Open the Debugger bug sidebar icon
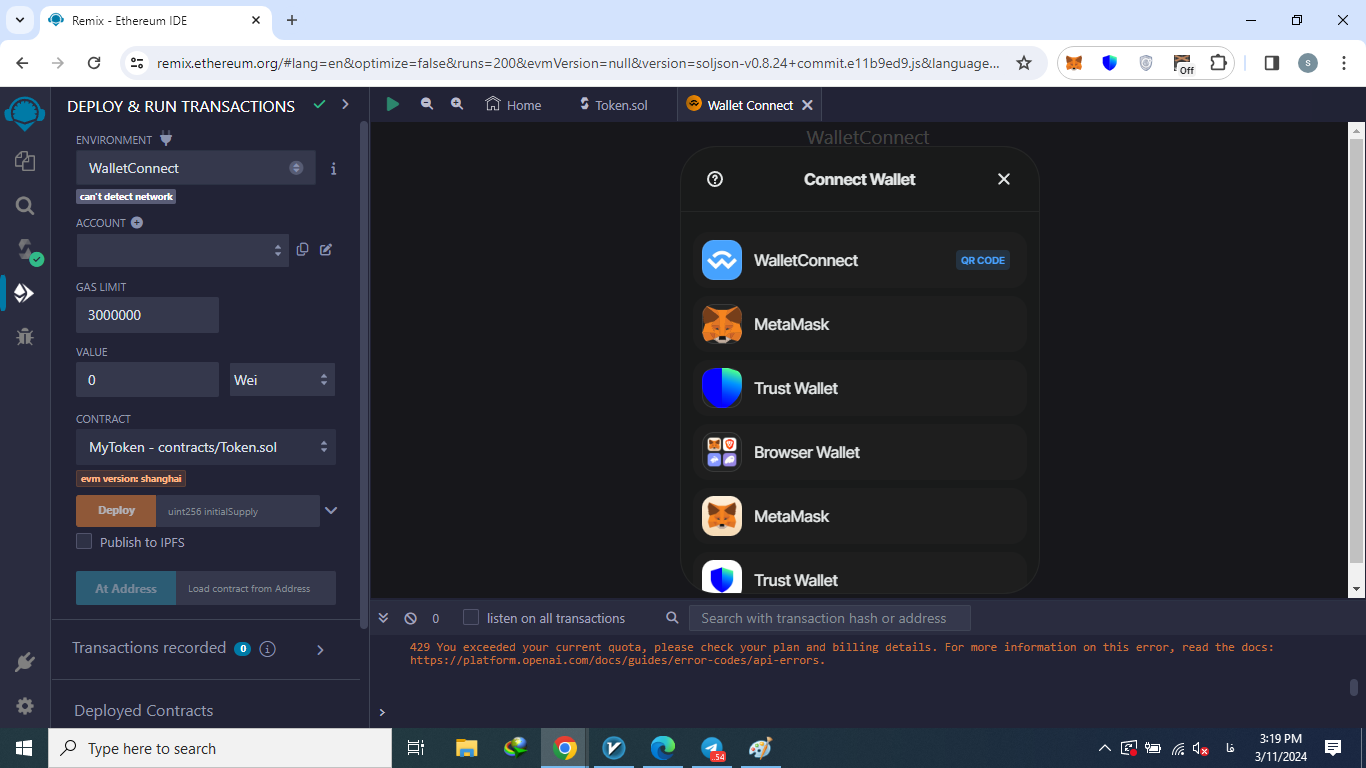Screen dimensions: 1366x768 [x=25, y=337]
